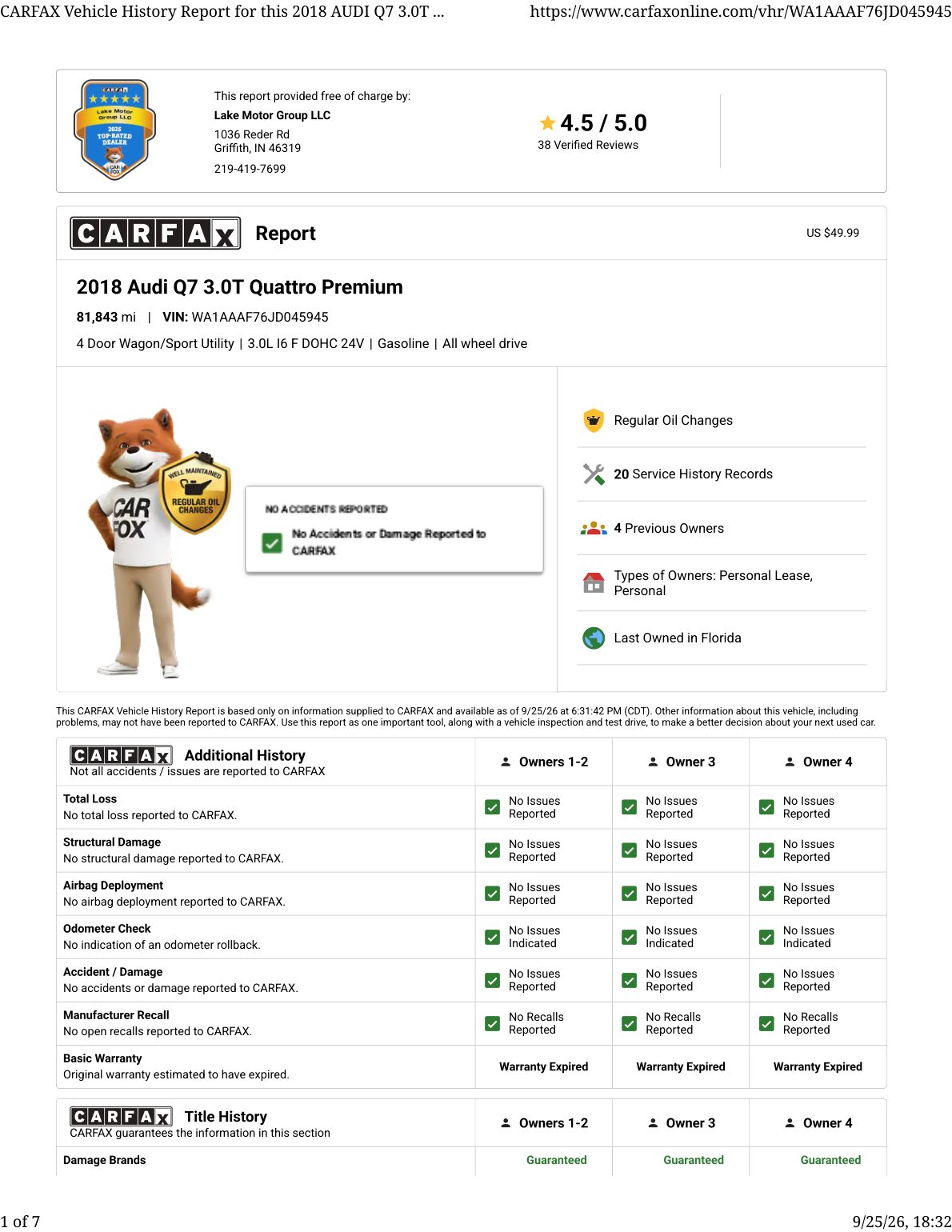Click Accident / Damage checkmark for Owners 1-2

[493, 980]
